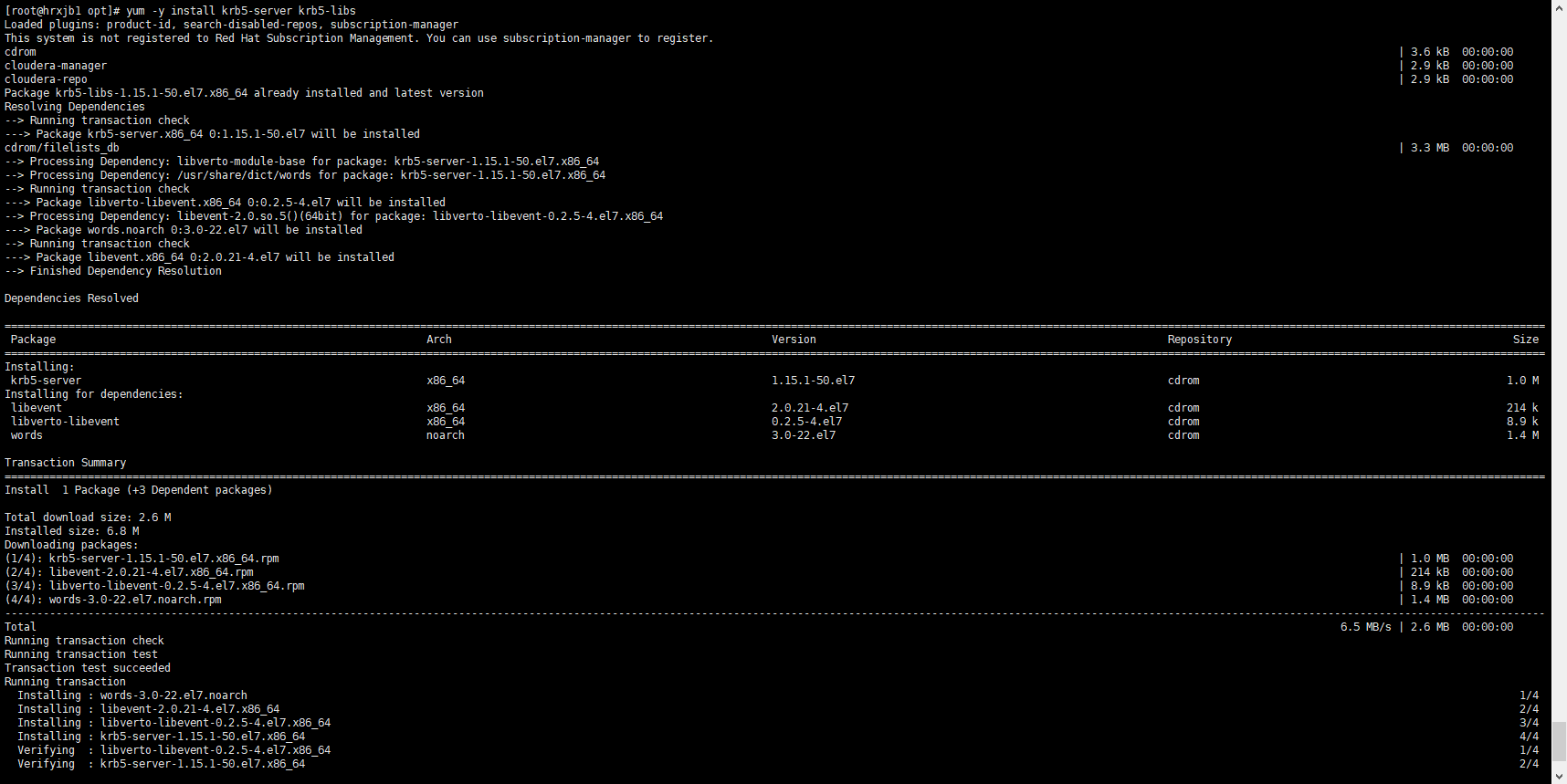Click the scrollbar up arrow
Viewport: 1567px width, 784px height.
tap(1559, 7)
